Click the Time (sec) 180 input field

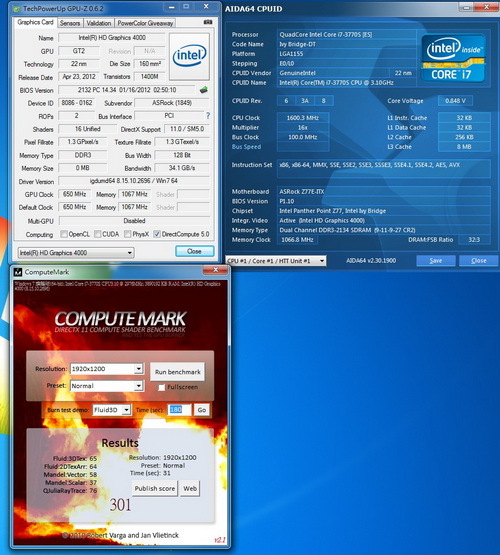point(179,410)
